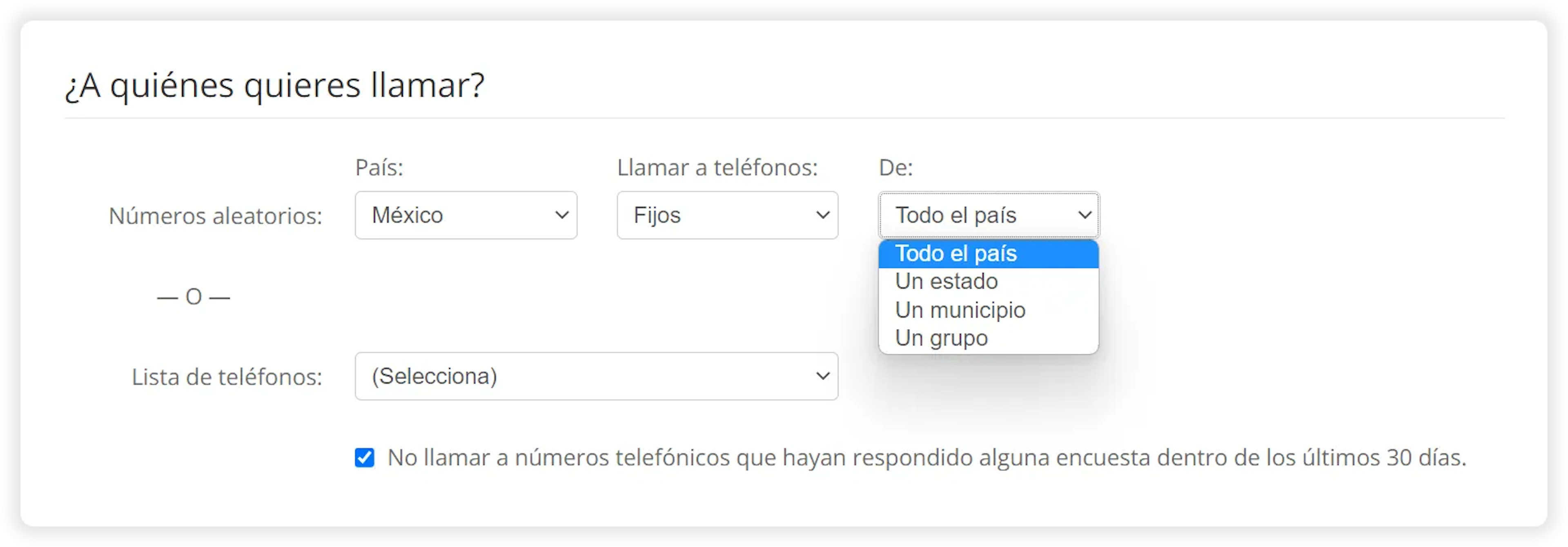The width and height of the screenshot is (1568, 547).
Task: Click the "Lista de teléfonos:" row label
Action: click(x=227, y=377)
